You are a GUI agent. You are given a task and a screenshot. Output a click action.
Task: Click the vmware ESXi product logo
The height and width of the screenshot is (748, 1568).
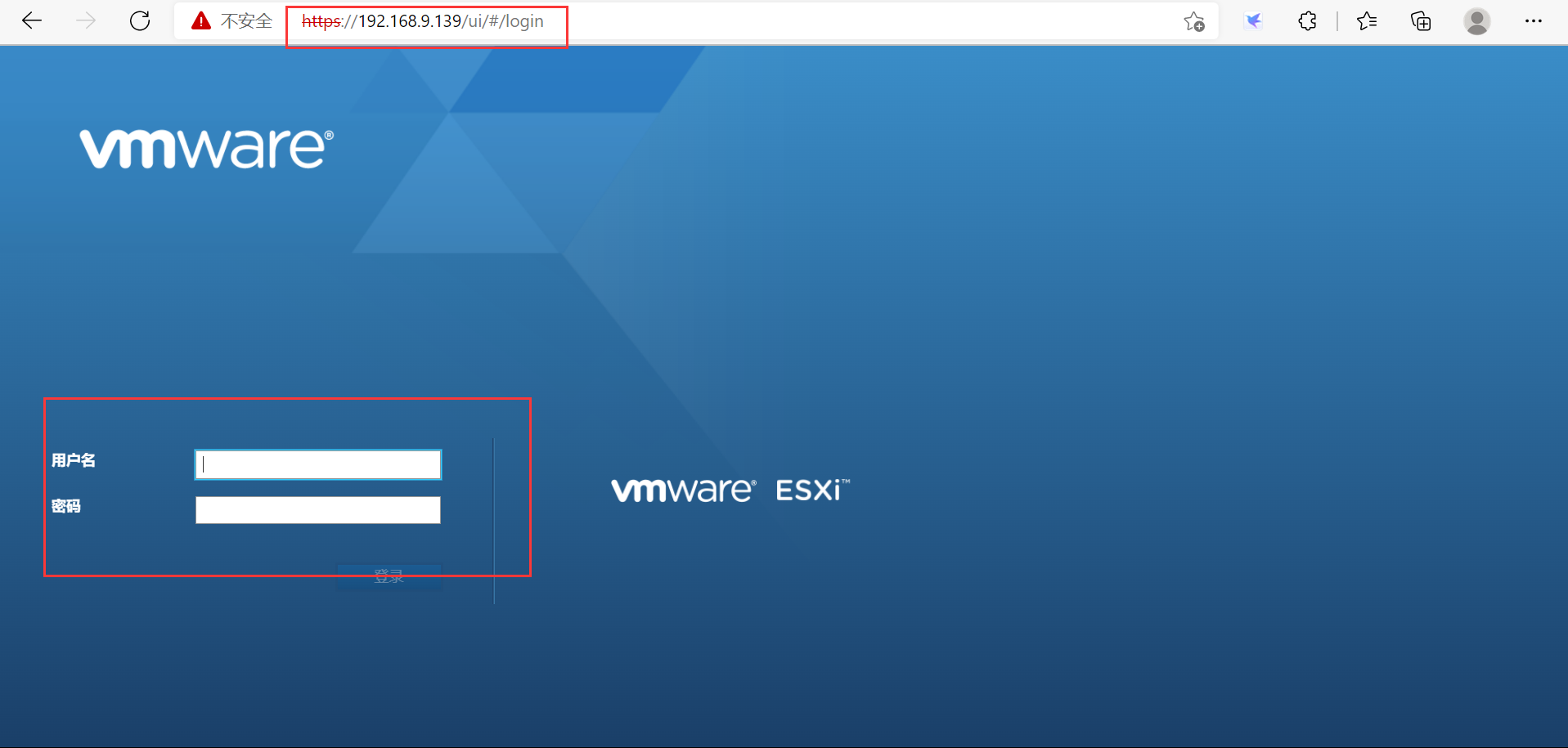[730, 490]
